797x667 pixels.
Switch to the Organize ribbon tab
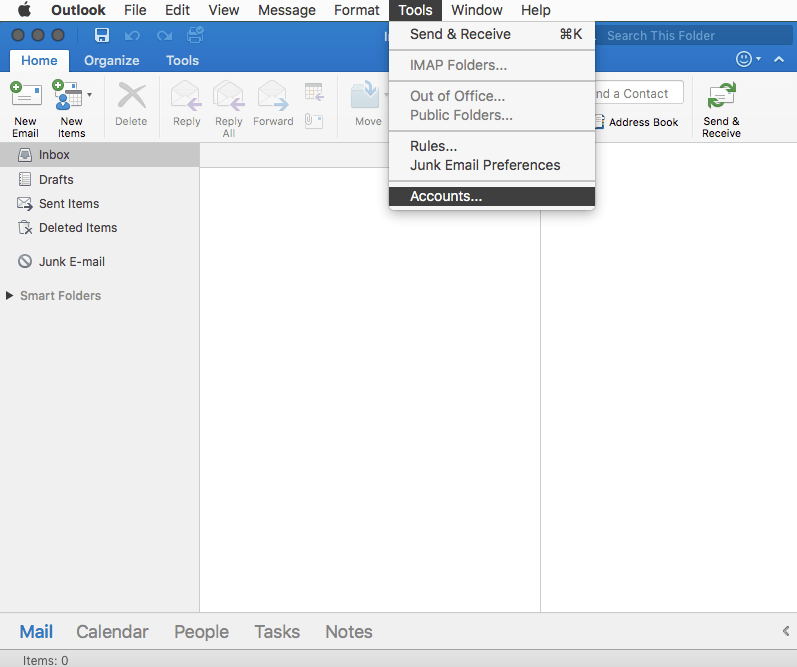click(112, 60)
